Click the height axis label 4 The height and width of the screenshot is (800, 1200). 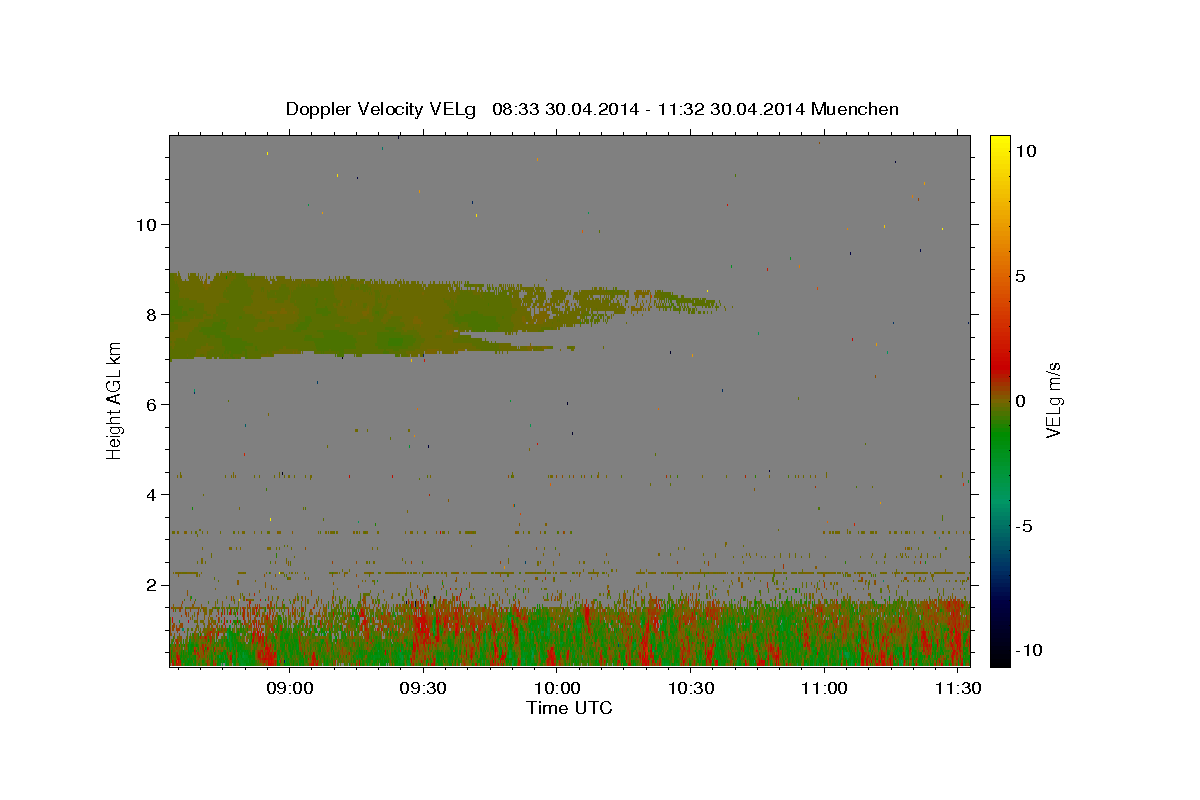pyautogui.click(x=152, y=494)
